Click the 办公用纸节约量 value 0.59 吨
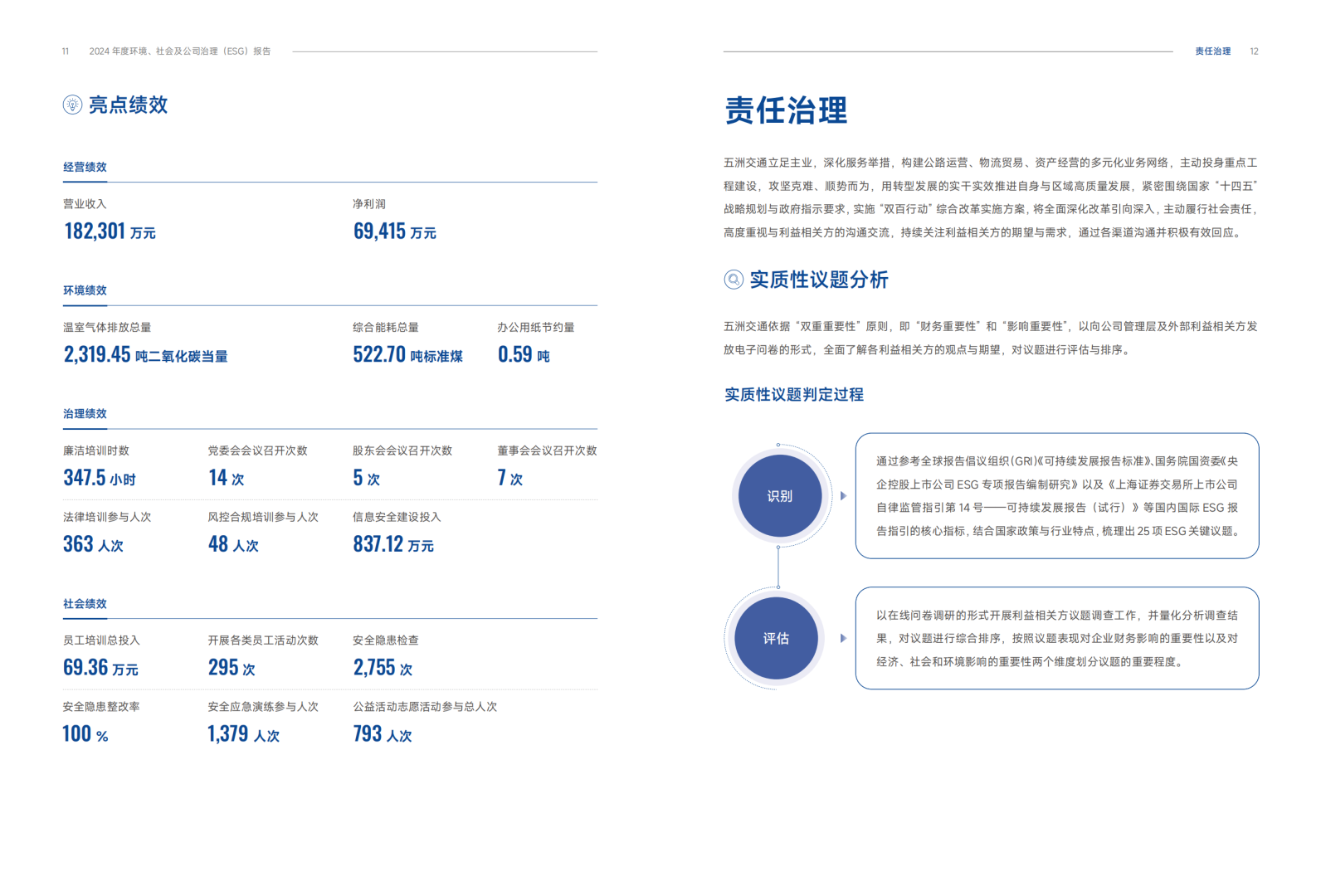Screen dimensions: 1321x896 pos(524,354)
